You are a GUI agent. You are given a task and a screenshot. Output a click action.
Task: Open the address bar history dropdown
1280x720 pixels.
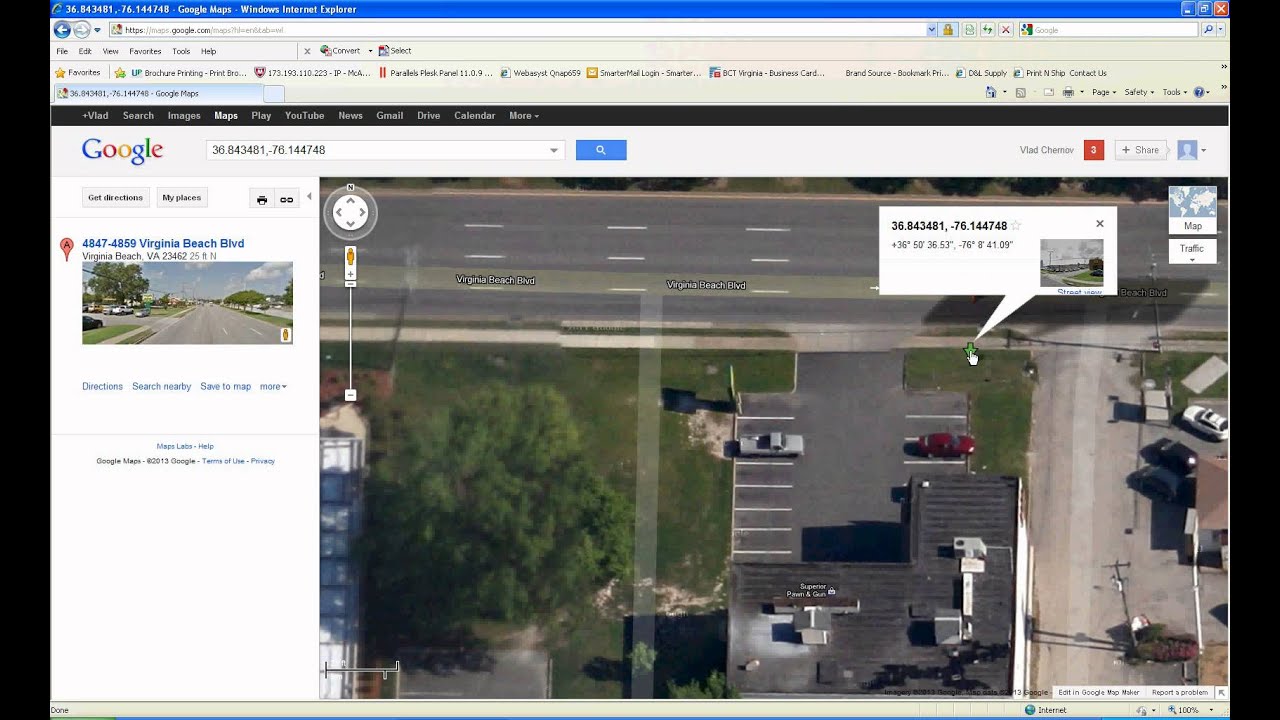[932, 30]
